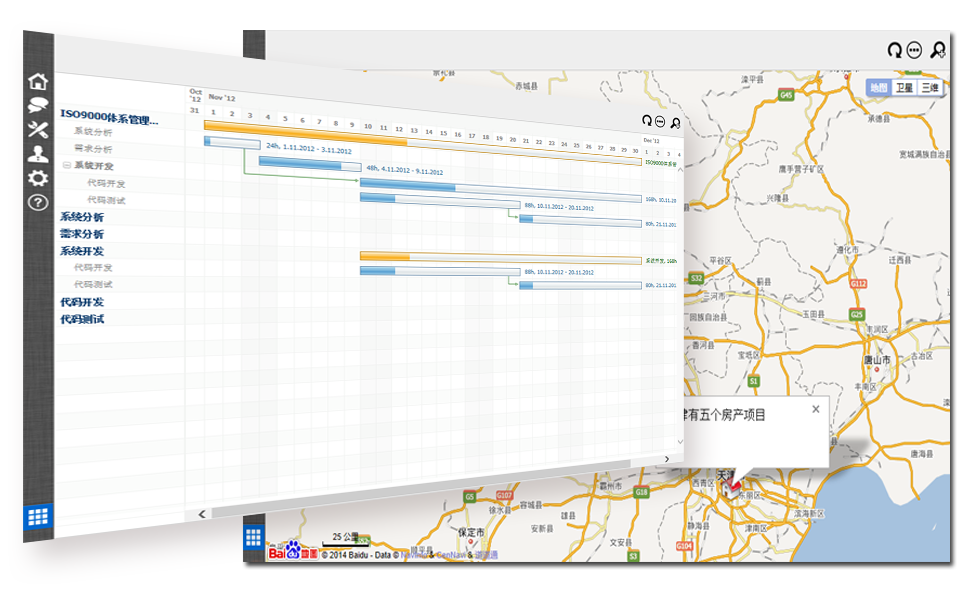
Task: Close the 房产项目 info popup
Action: 816,409
